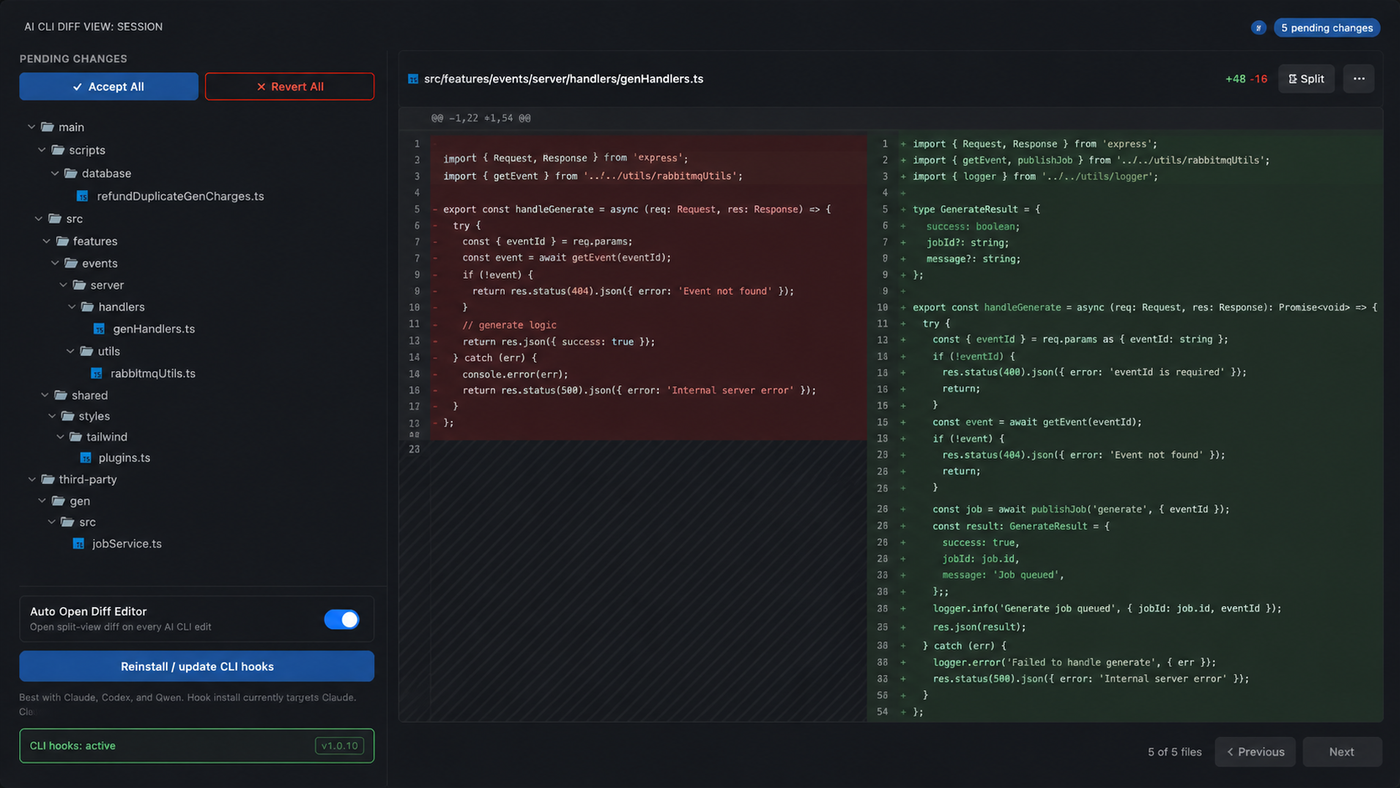The height and width of the screenshot is (788, 1400).
Task: Collapse the server folder chevron
Action: coord(63,285)
